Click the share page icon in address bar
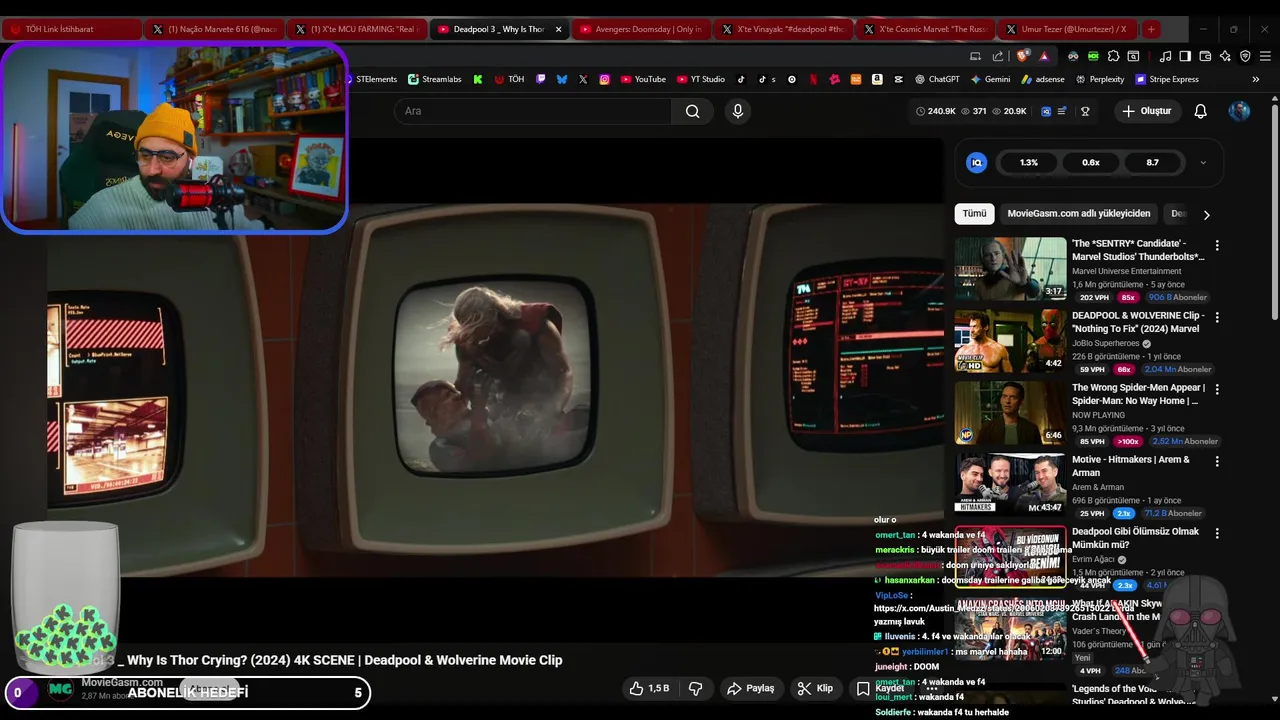Screen dimensions: 1280x720 (998, 56)
